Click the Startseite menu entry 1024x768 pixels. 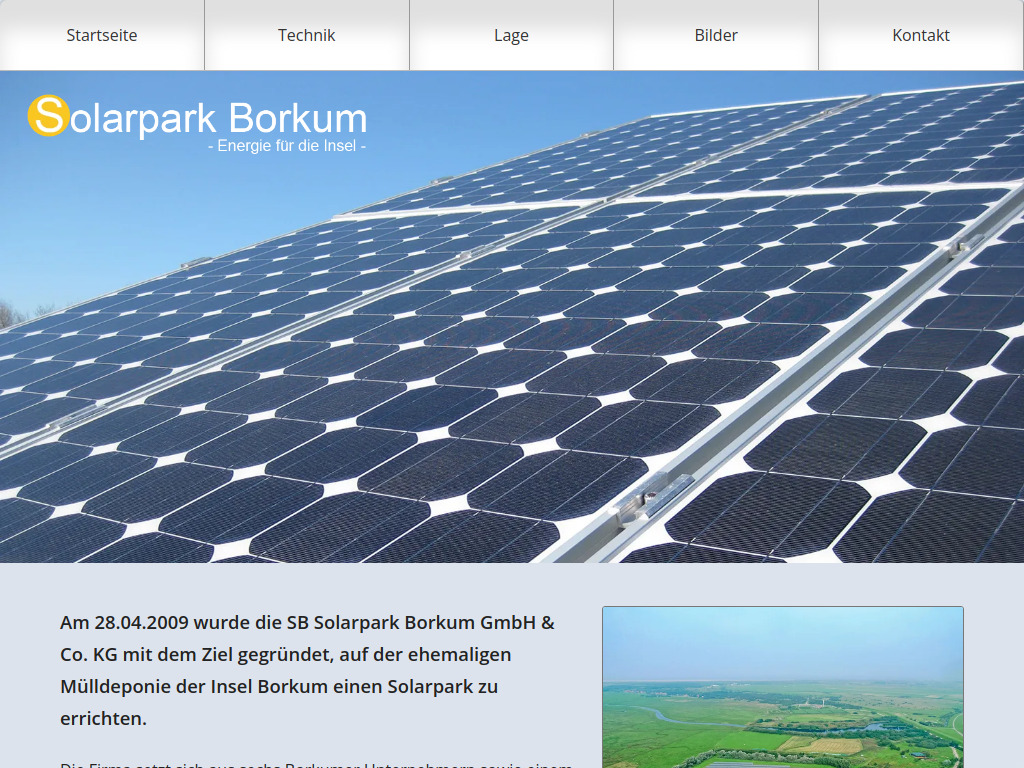[100, 35]
